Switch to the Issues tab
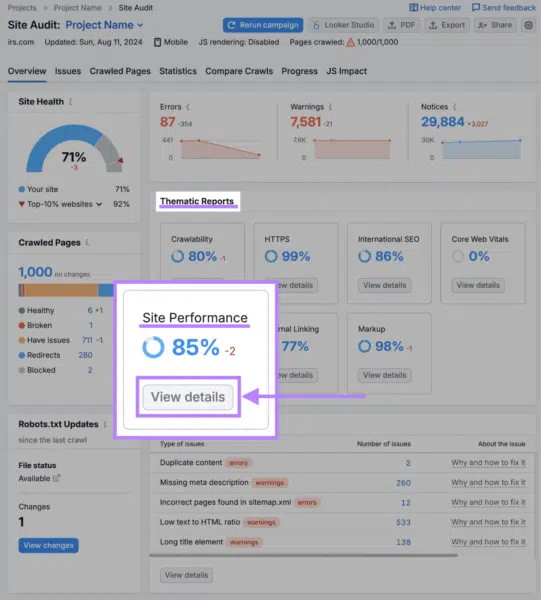This screenshot has width=541, height=600. 68,71
